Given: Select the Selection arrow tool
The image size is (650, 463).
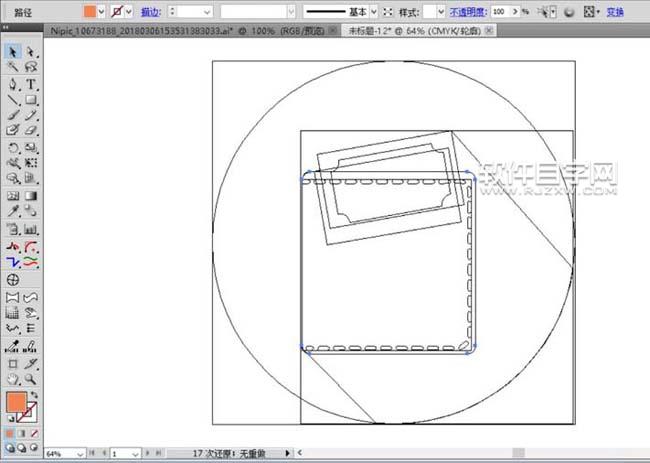Looking at the screenshot, I should click(x=13, y=52).
